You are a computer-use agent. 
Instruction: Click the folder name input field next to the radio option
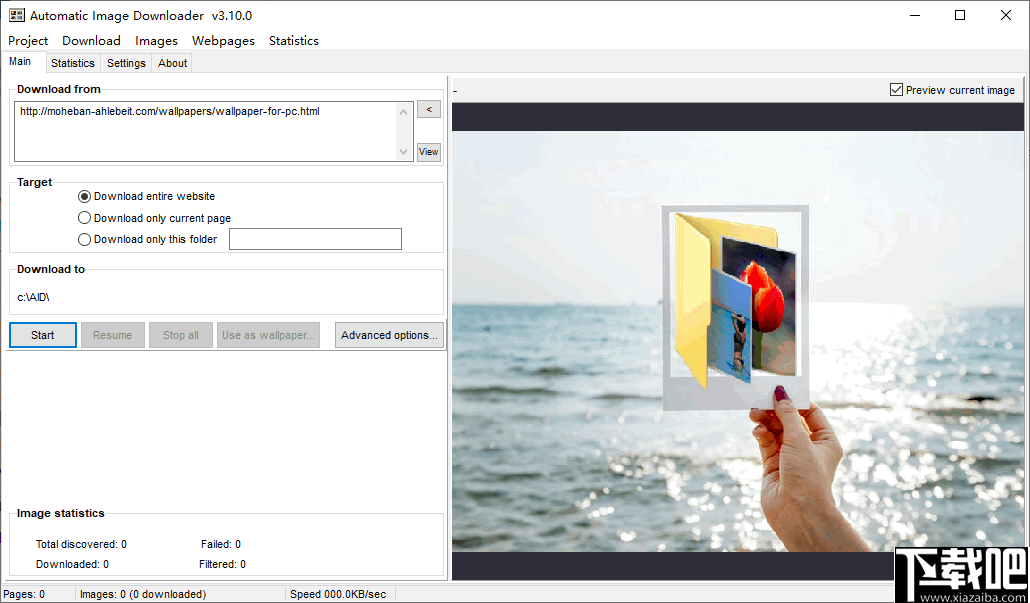tap(315, 239)
